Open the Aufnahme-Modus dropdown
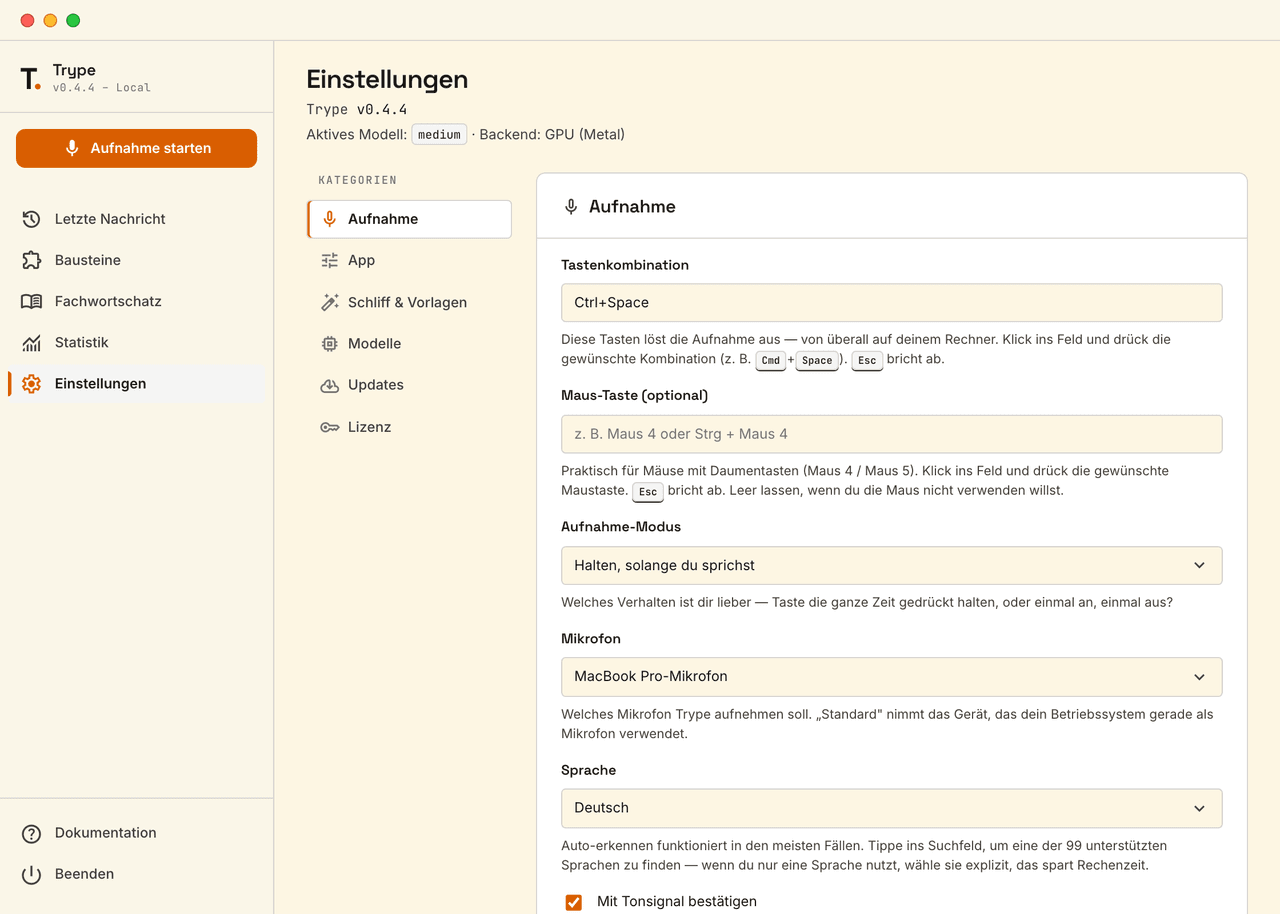Screen dimensions: 1280x914 [x=892, y=565]
